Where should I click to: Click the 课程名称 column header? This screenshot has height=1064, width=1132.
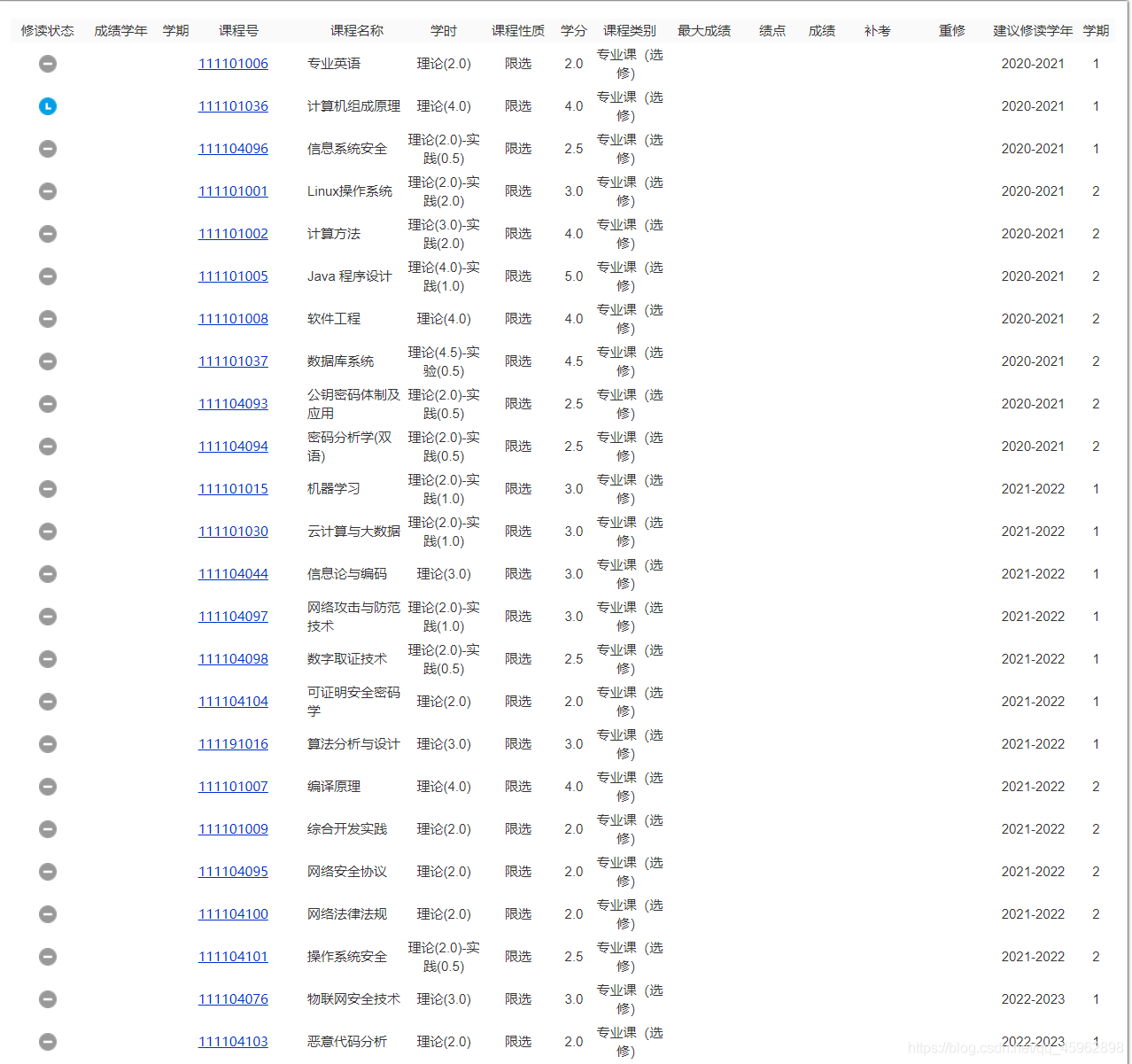(357, 31)
